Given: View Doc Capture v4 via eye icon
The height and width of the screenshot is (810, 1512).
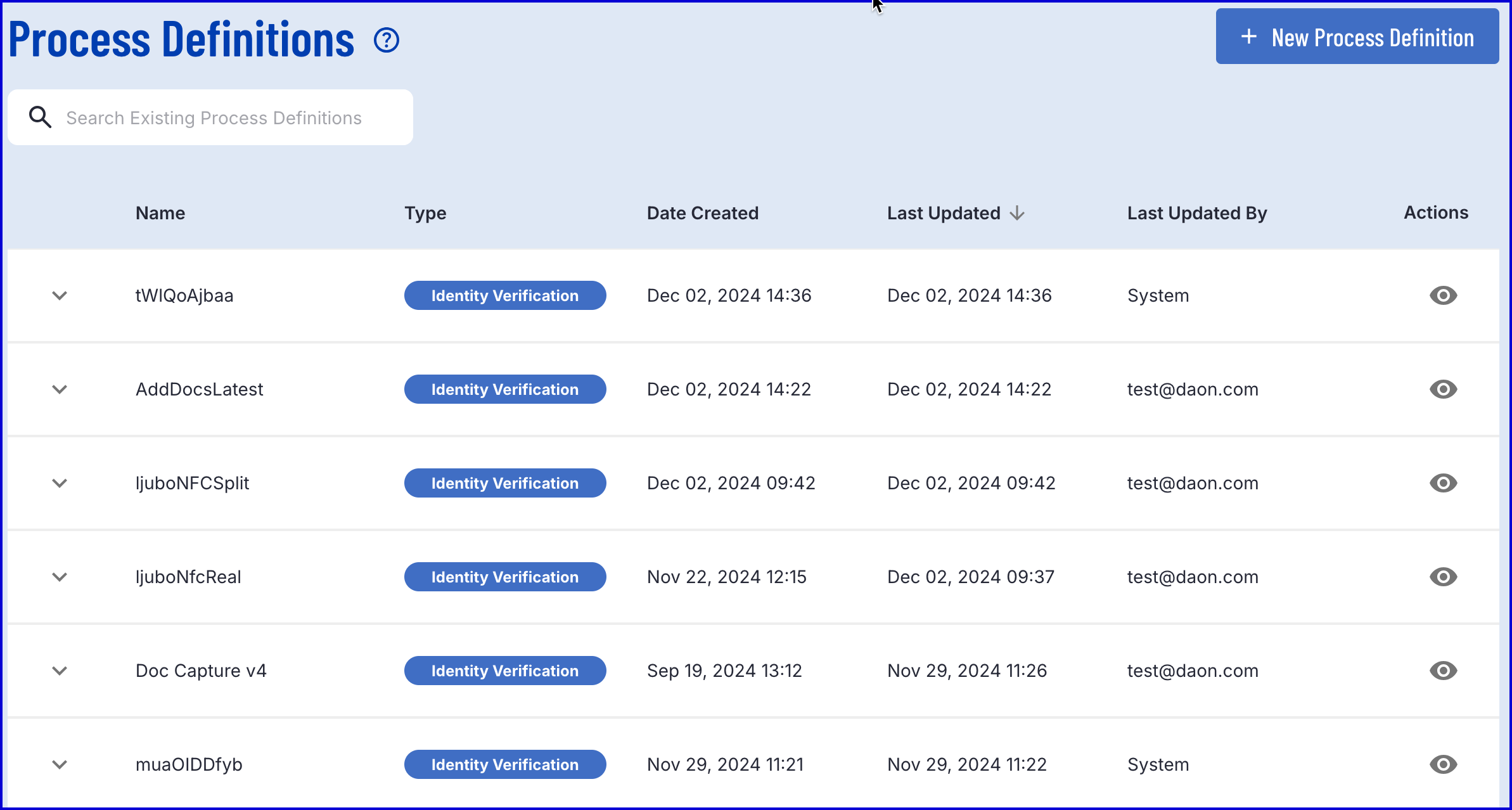Looking at the screenshot, I should (1443, 671).
